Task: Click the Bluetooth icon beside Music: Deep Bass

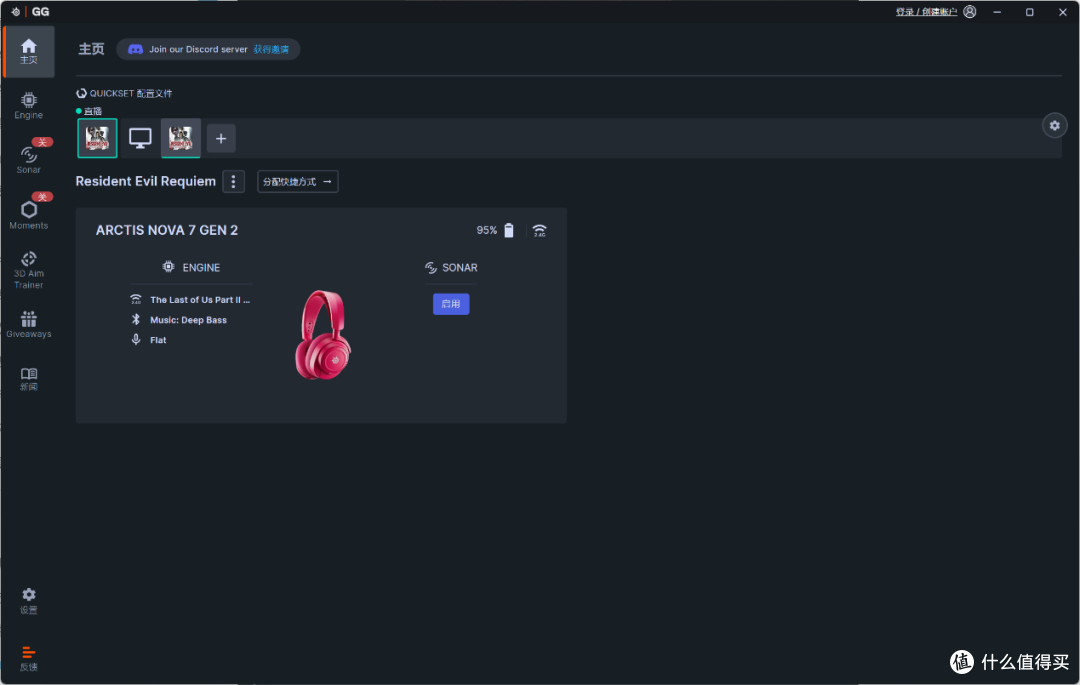Action: [136, 319]
